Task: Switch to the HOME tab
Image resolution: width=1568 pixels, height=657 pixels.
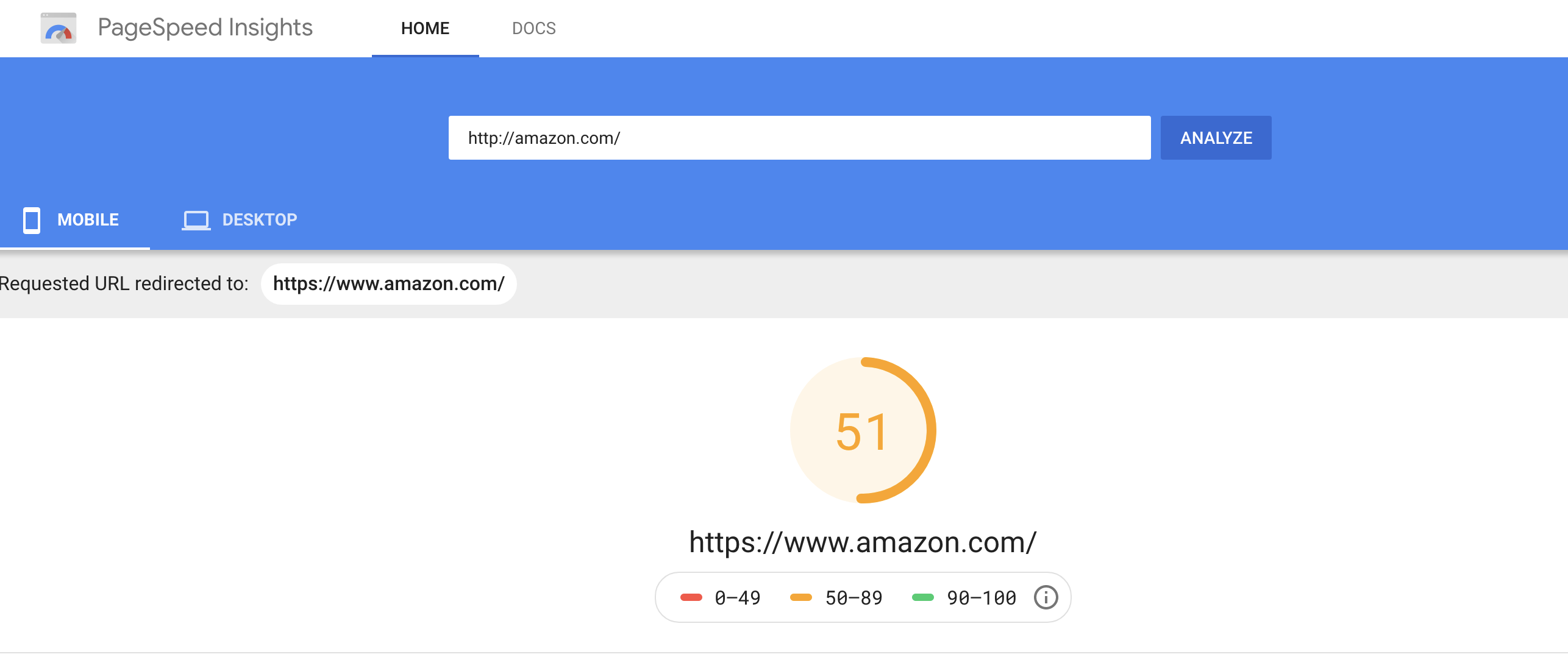Action: click(425, 28)
